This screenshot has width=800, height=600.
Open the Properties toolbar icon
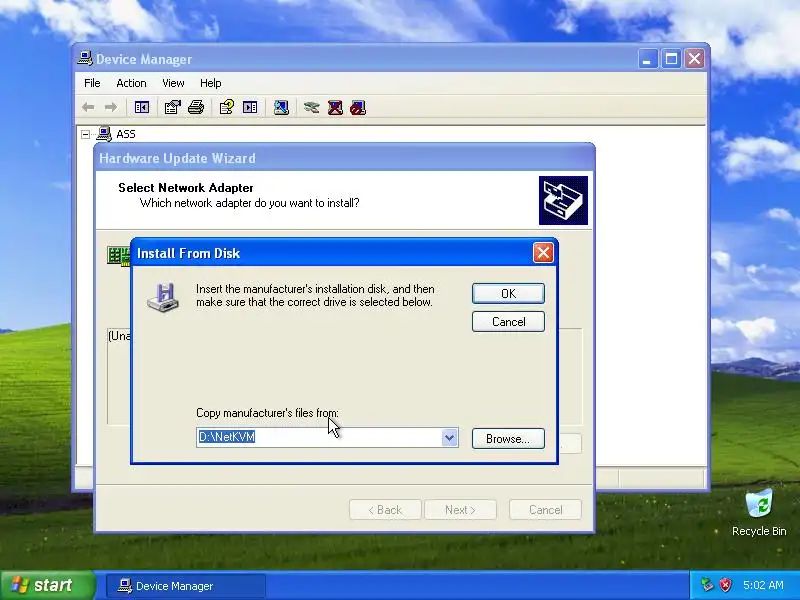click(172, 107)
